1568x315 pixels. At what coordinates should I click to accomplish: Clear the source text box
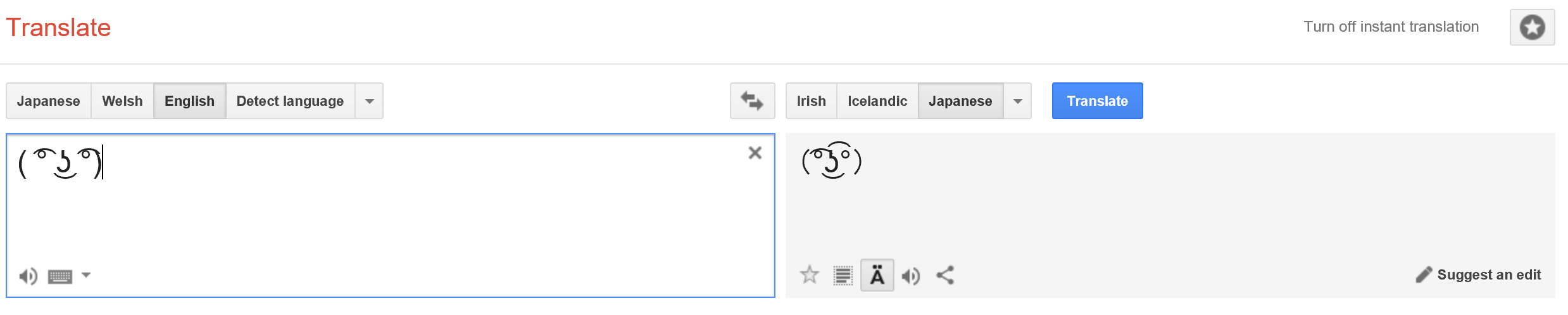click(755, 153)
